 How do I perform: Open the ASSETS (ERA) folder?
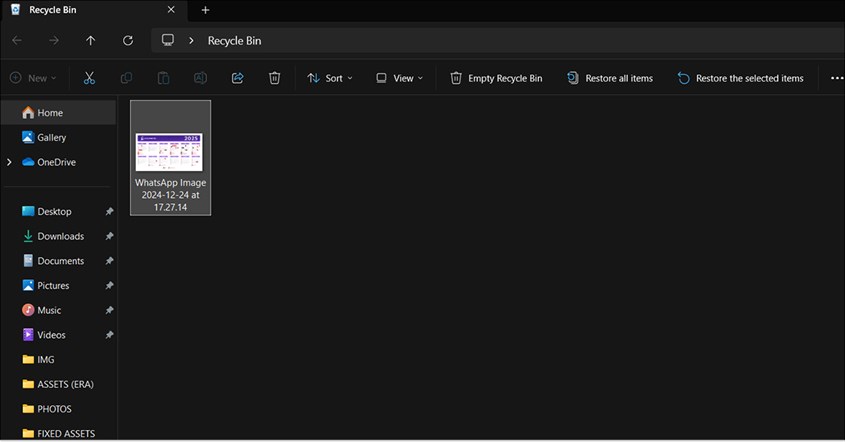pos(58,384)
